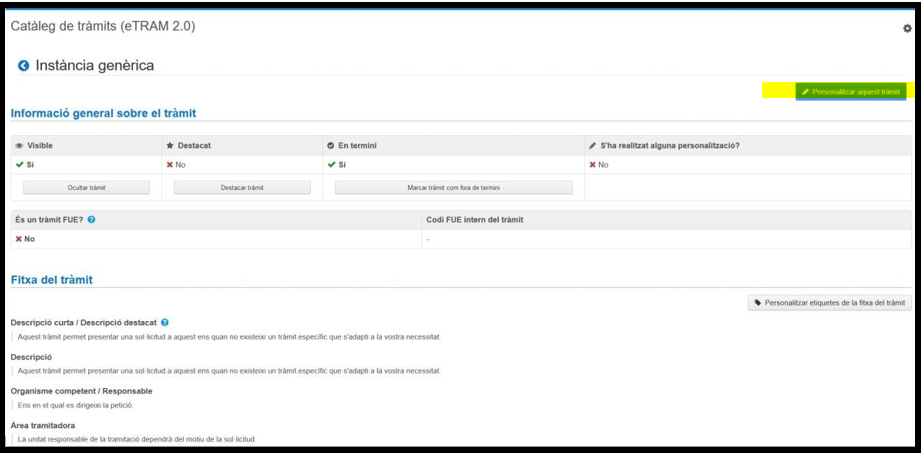921x453 pixels.
Task: Click the eye icon in Visible header
Action: click(18, 146)
